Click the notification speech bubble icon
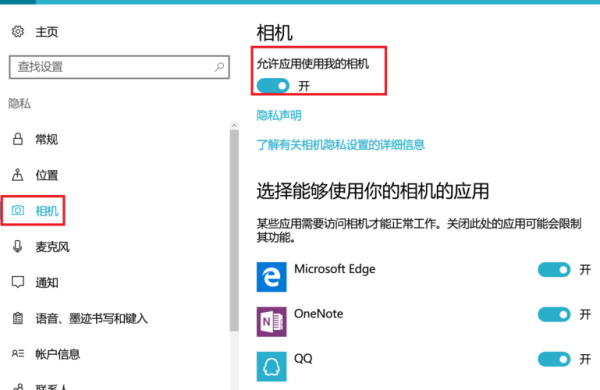600x390 pixels. point(18,282)
